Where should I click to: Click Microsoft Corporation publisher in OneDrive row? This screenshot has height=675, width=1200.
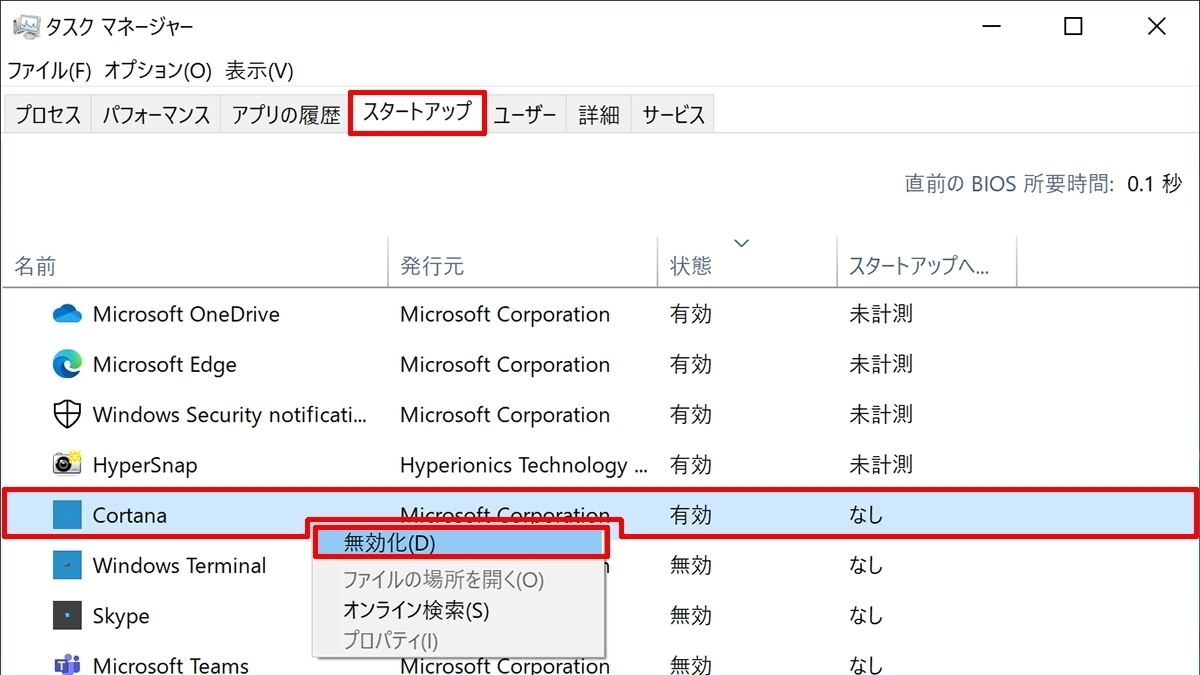click(x=505, y=314)
